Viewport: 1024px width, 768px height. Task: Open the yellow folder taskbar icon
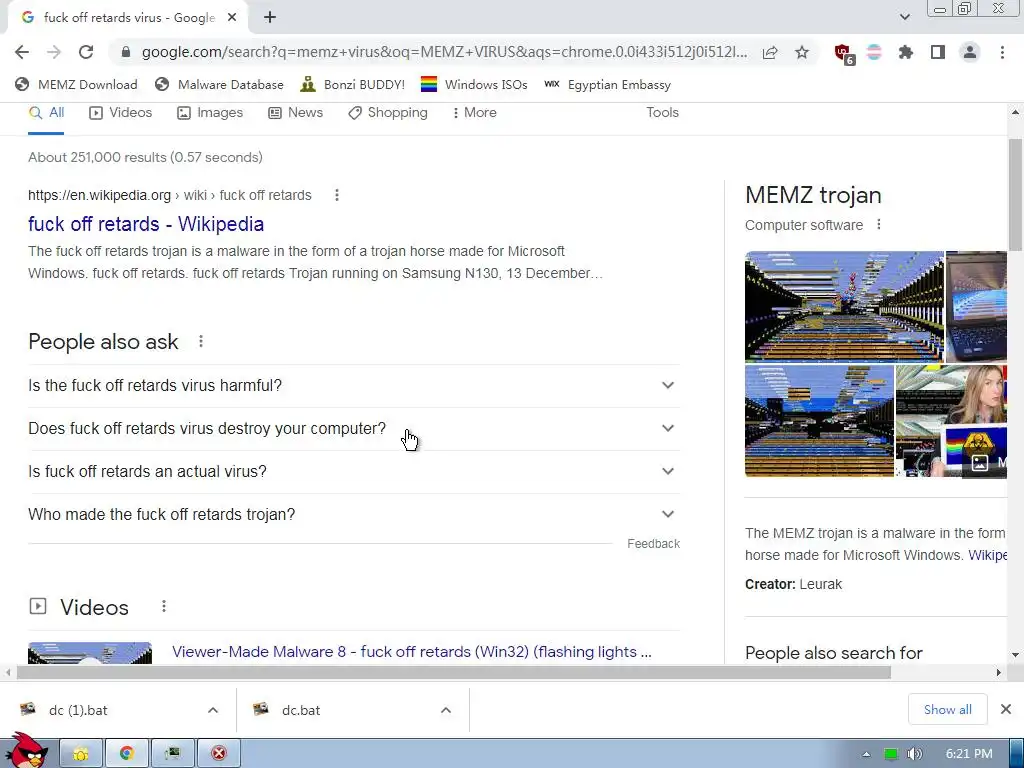point(81,754)
